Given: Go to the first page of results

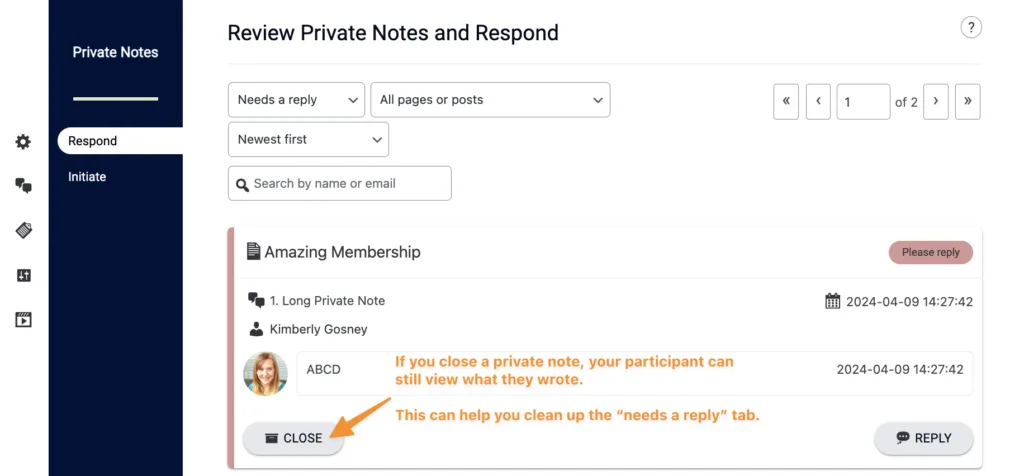Looking at the screenshot, I should pos(786,102).
